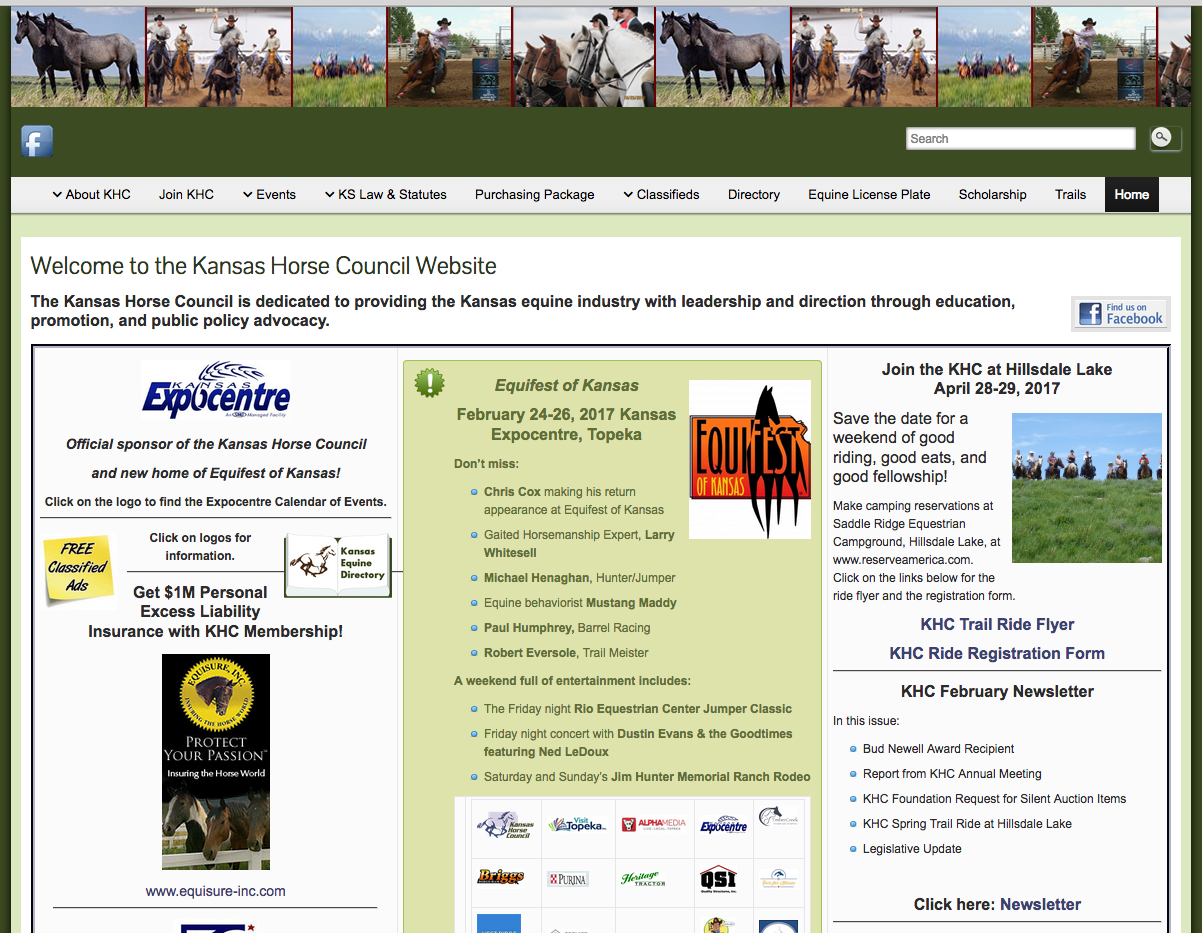Click "Paul Humphrey, Barrel Racing" item

tap(567, 628)
